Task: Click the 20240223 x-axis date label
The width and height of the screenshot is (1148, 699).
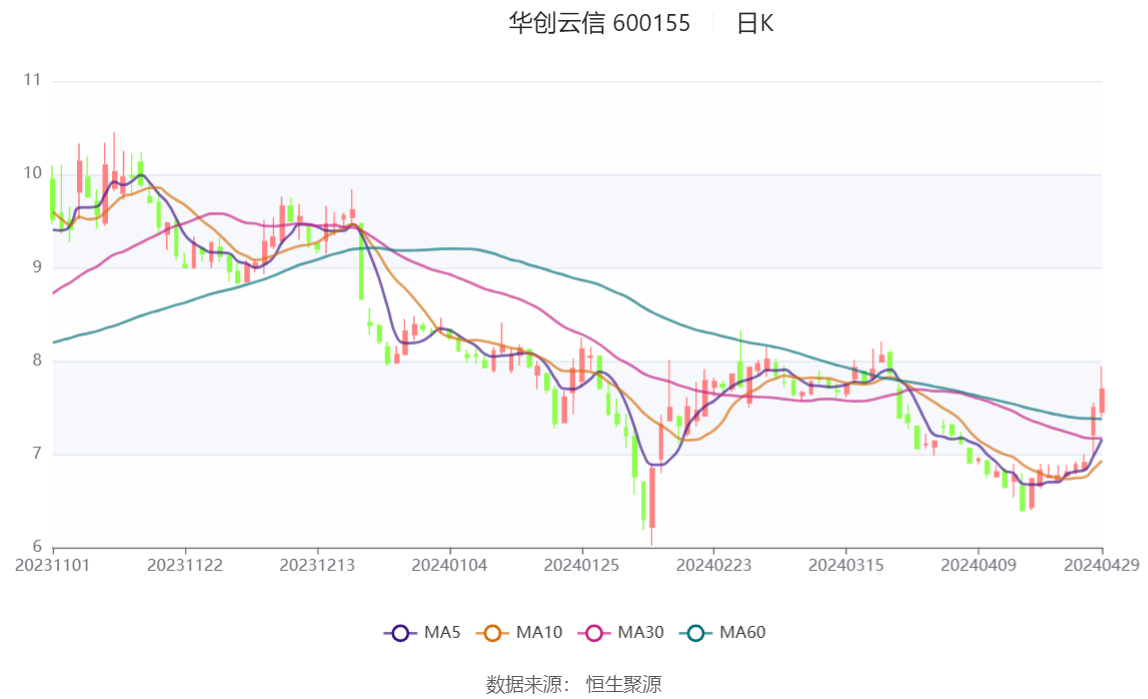Action: click(714, 566)
